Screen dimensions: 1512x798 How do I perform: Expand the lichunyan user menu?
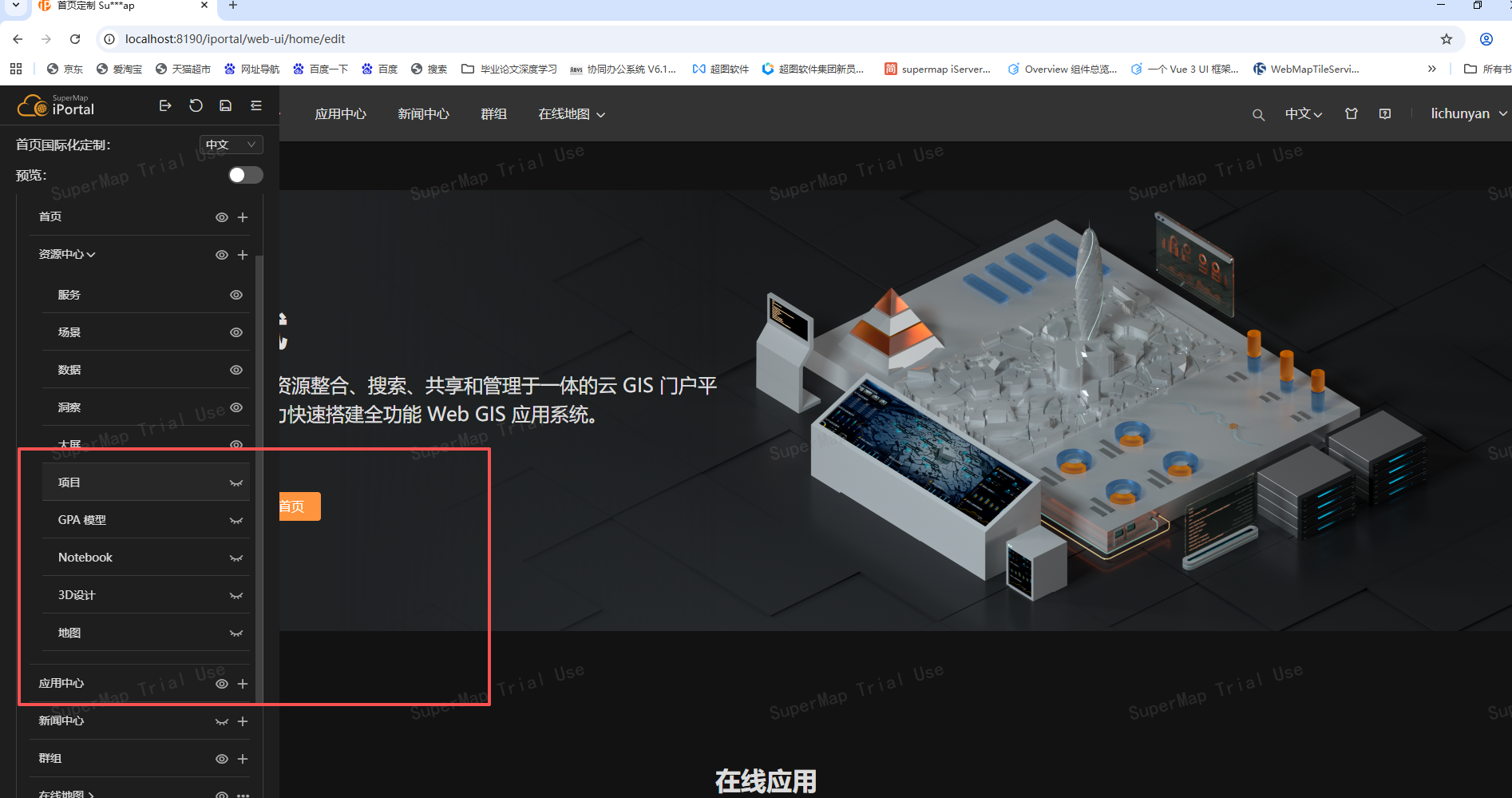coord(1467,114)
